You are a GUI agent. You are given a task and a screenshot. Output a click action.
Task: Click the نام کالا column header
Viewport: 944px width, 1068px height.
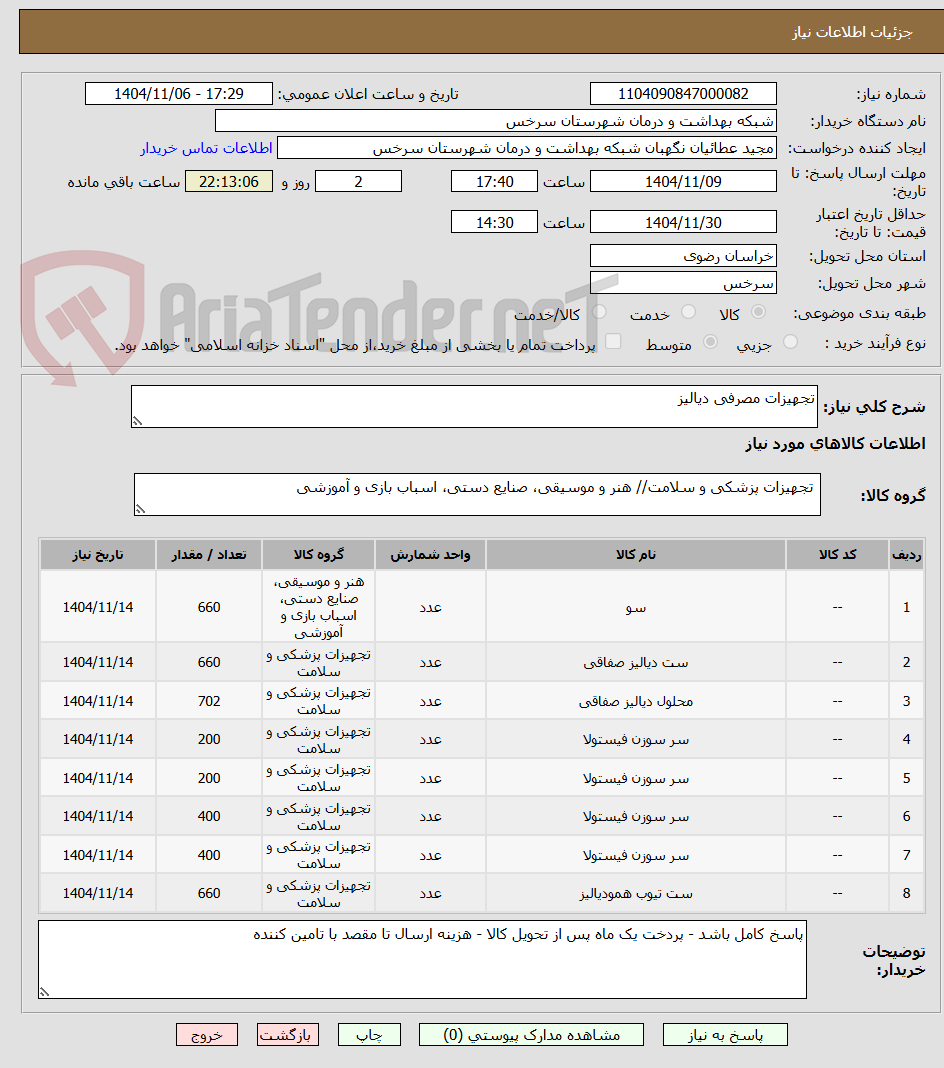click(x=635, y=554)
